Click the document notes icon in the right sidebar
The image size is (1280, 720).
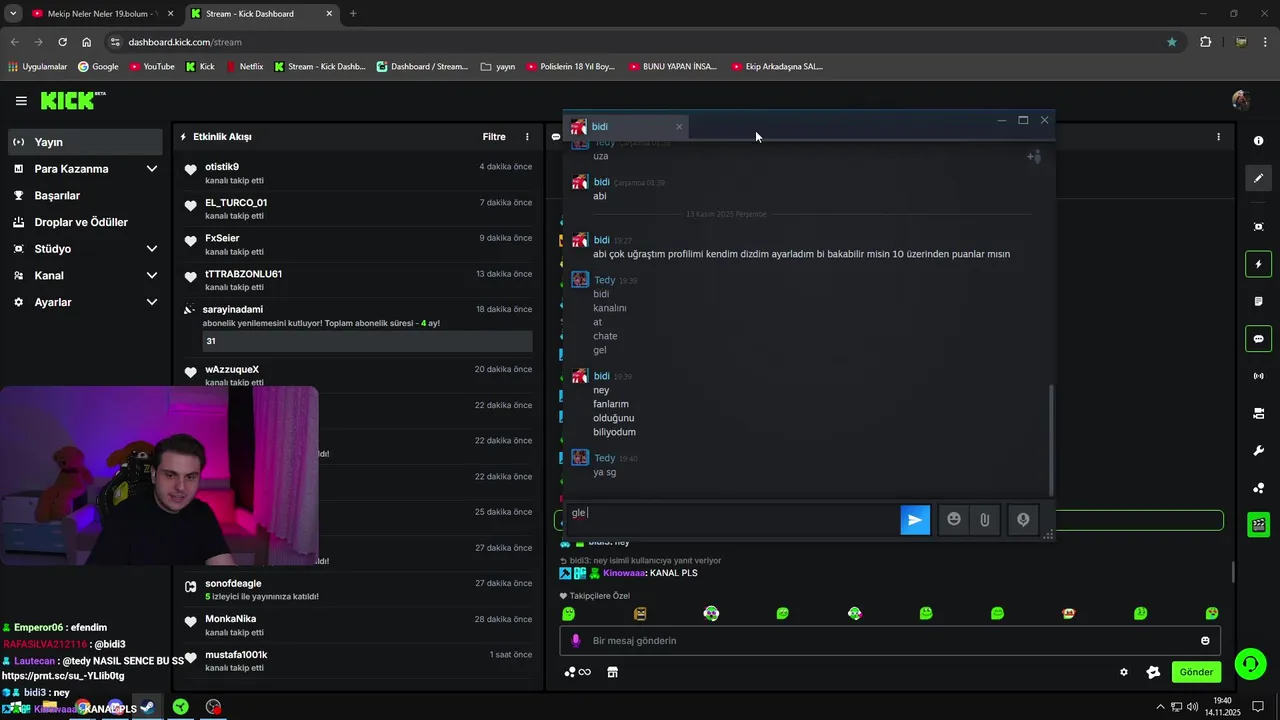coord(1258,301)
